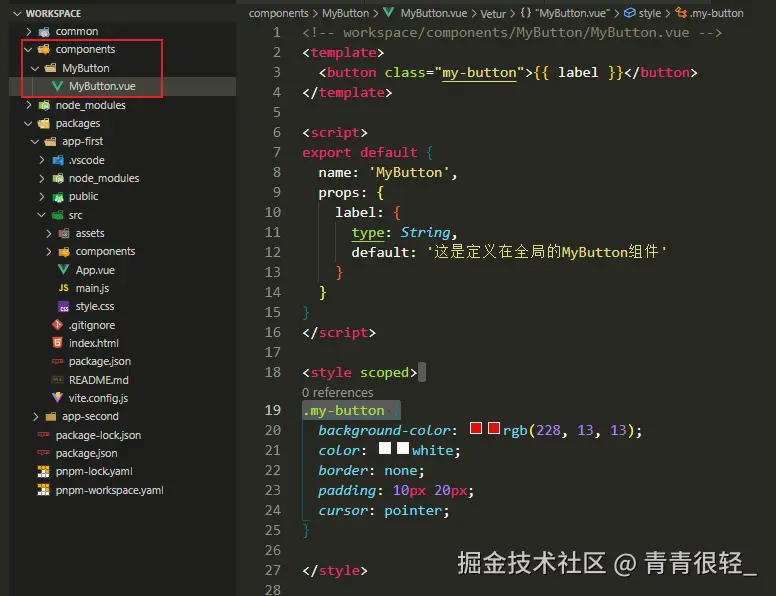776x596 pixels.
Task: Click the packages folder icon
Action: [x=44, y=123]
